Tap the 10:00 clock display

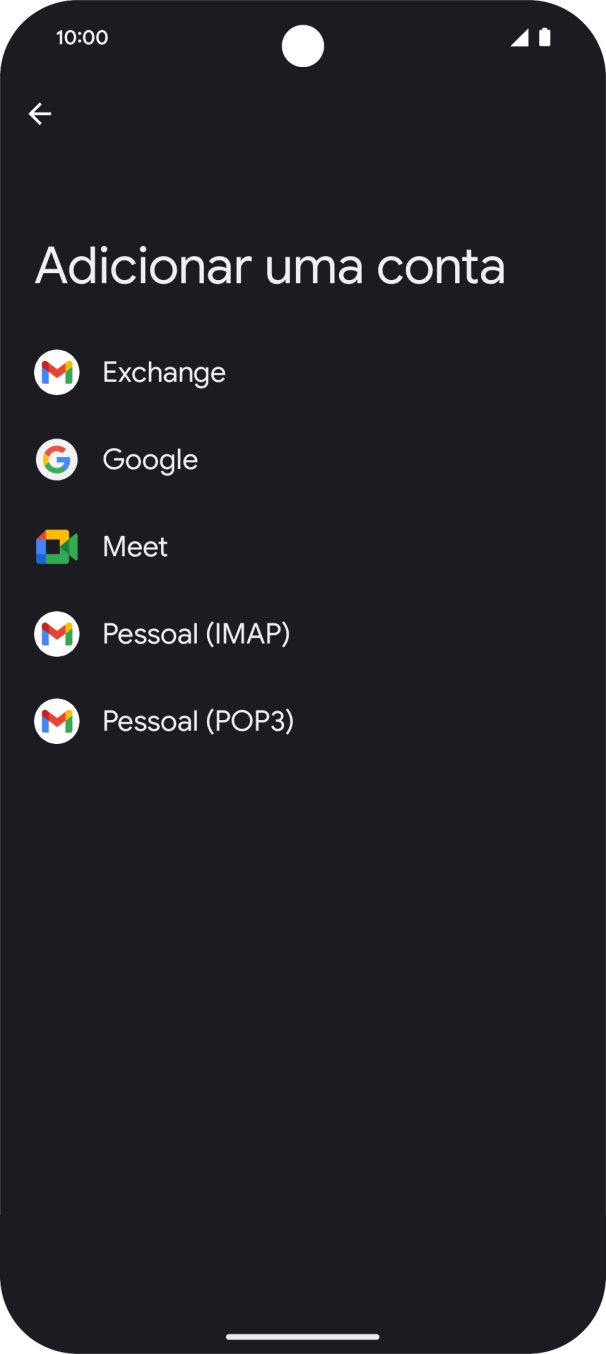(83, 37)
